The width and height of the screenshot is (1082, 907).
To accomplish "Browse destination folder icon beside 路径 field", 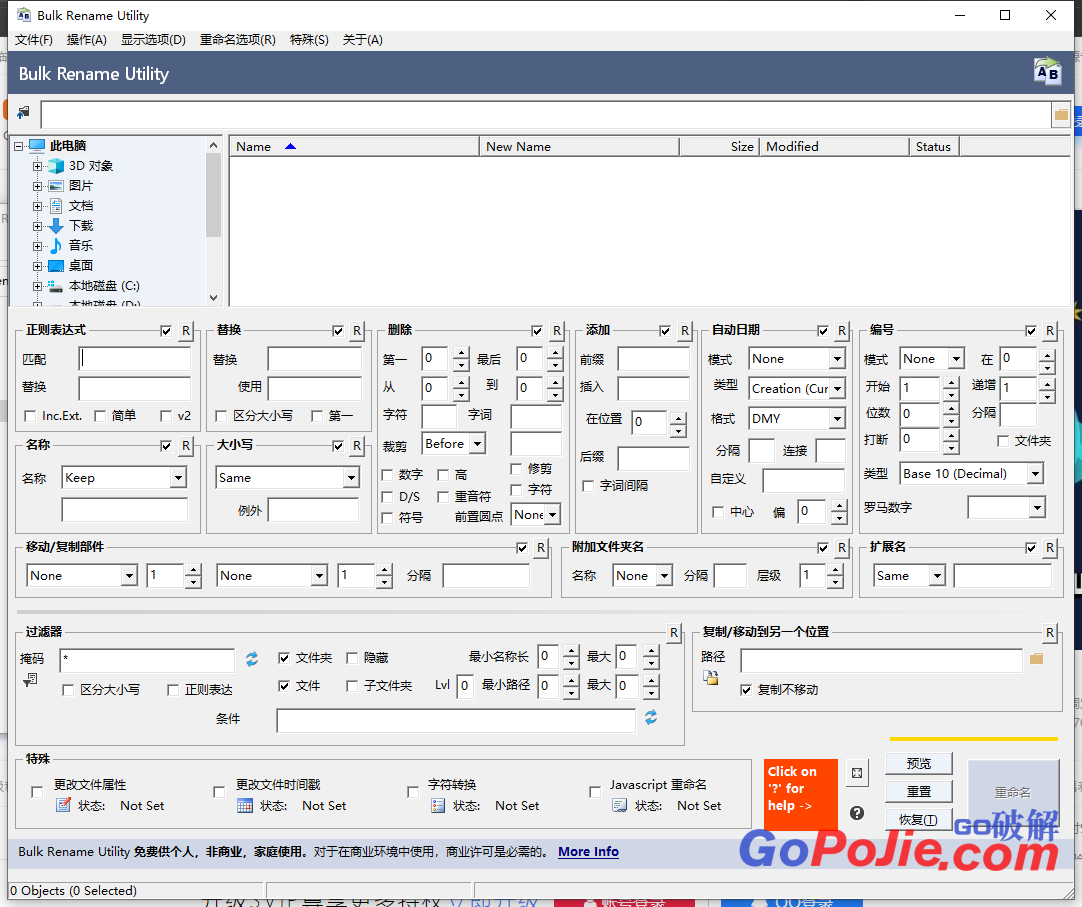I will click(1036, 659).
